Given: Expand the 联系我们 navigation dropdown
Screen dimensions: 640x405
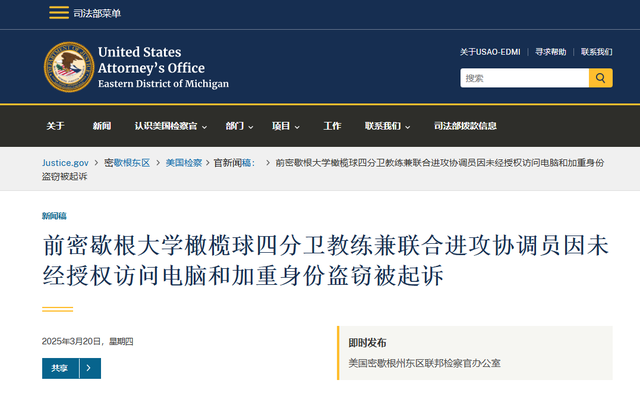Looking at the screenshot, I should (x=387, y=126).
